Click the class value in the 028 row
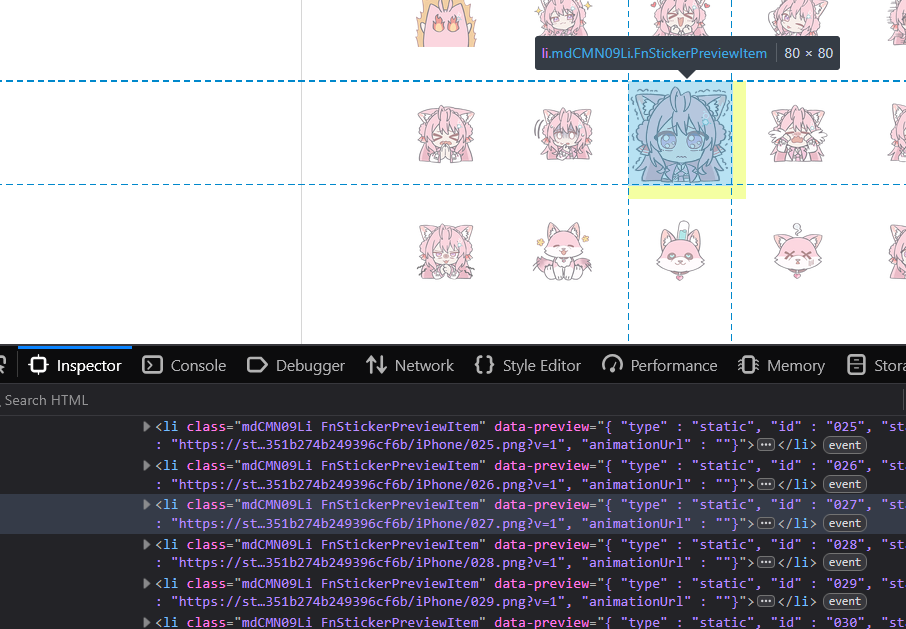 coord(361,544)
